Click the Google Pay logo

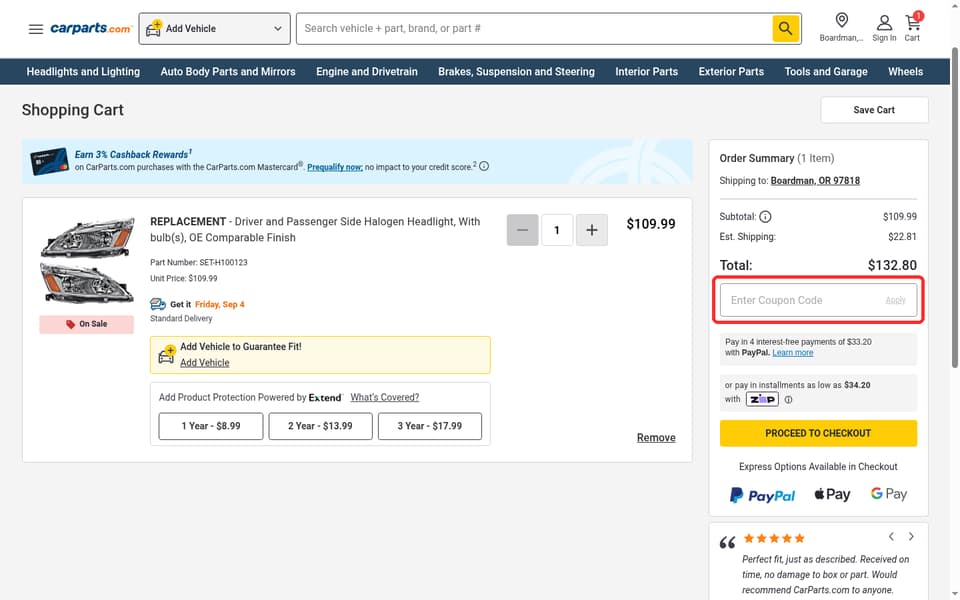click(x=888, y=494)
